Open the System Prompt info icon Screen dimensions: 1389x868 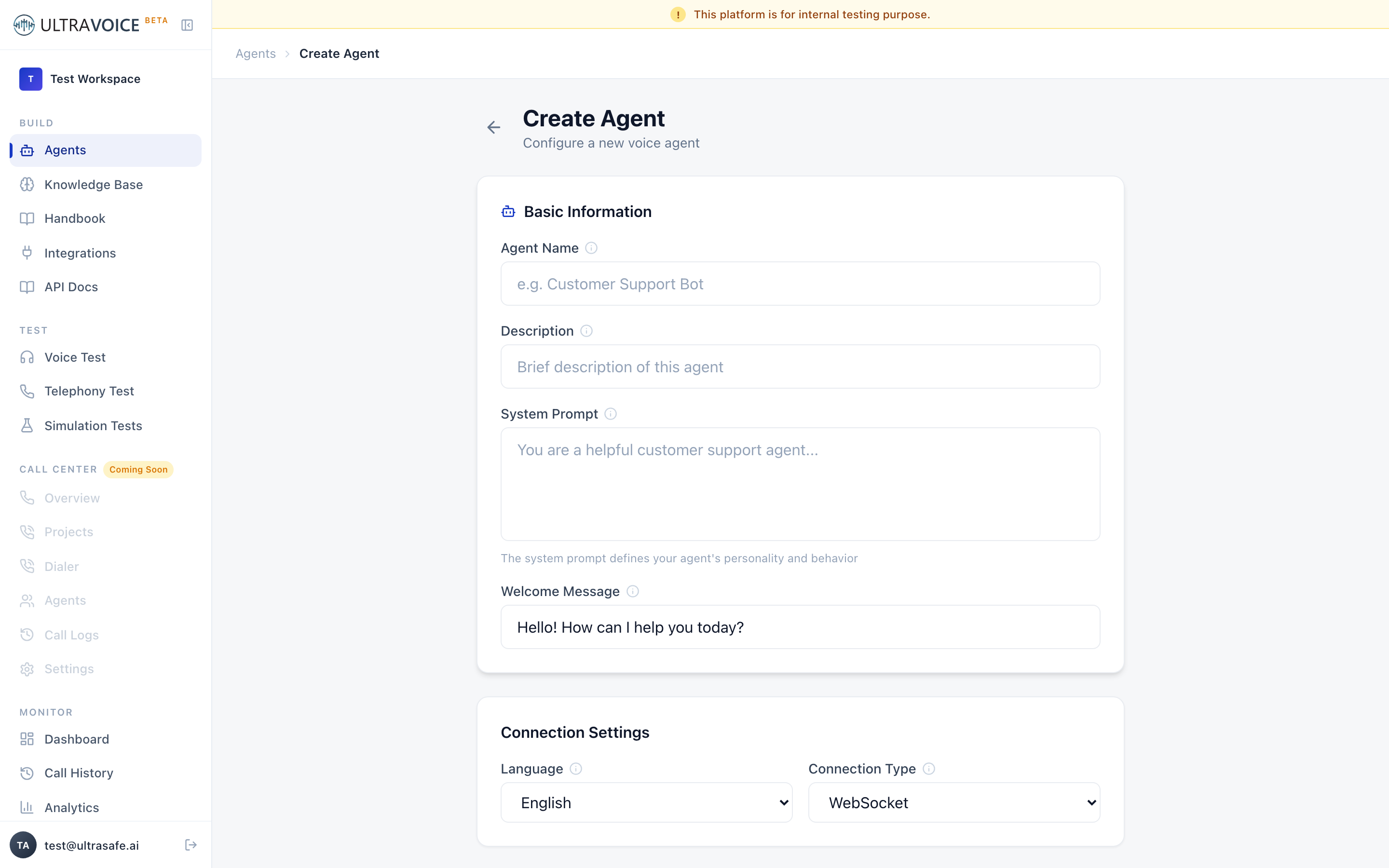tap(611, 414)
